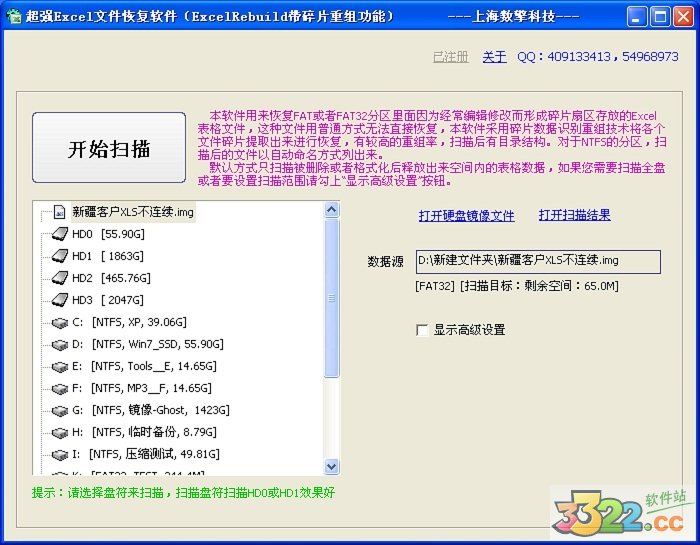Select row D: [NTFS, Win7_SSD, 55.90G]

148,344
